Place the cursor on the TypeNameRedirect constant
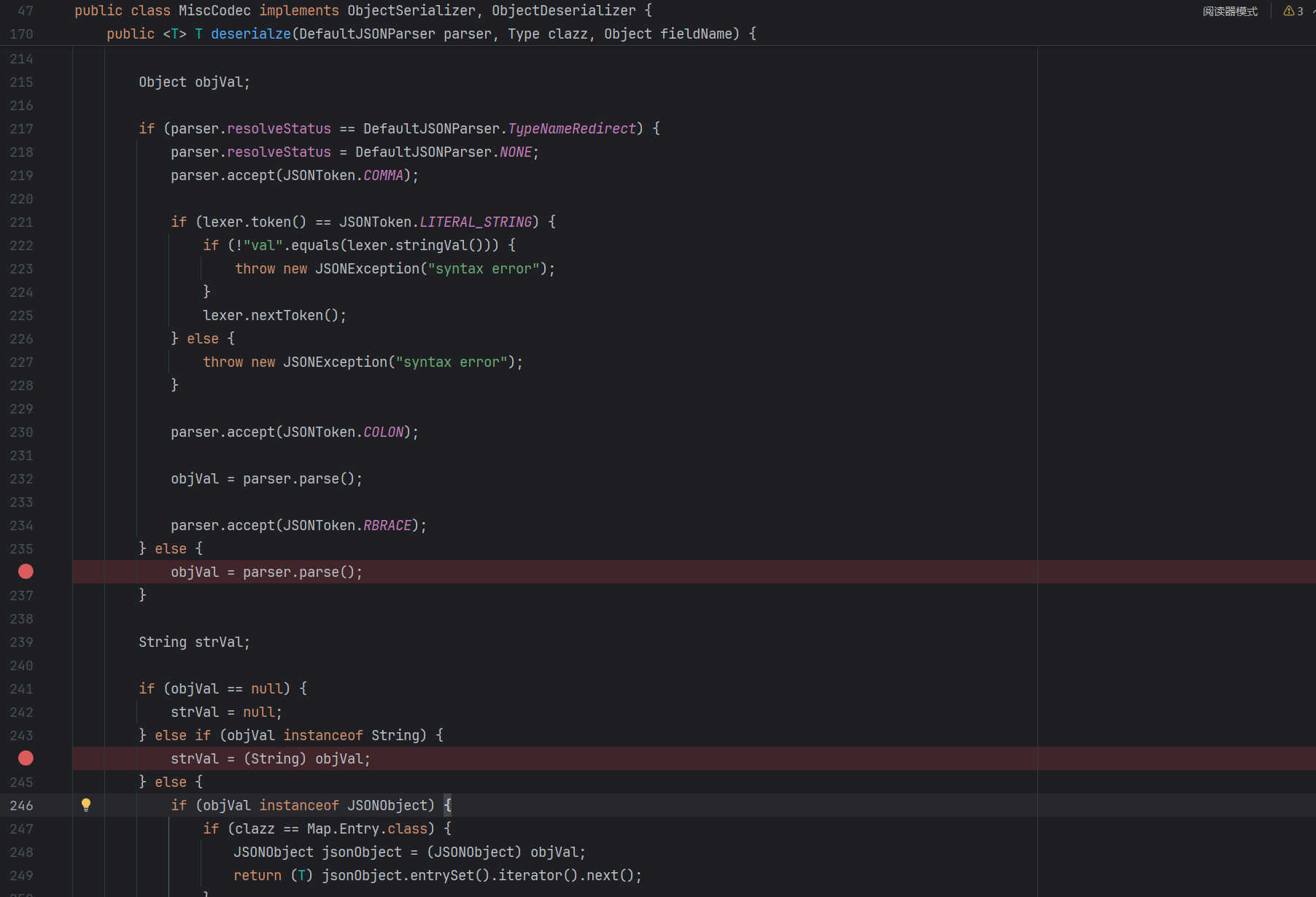The width and height of the screenshot is (1316, 897). (x=571, y=129)
